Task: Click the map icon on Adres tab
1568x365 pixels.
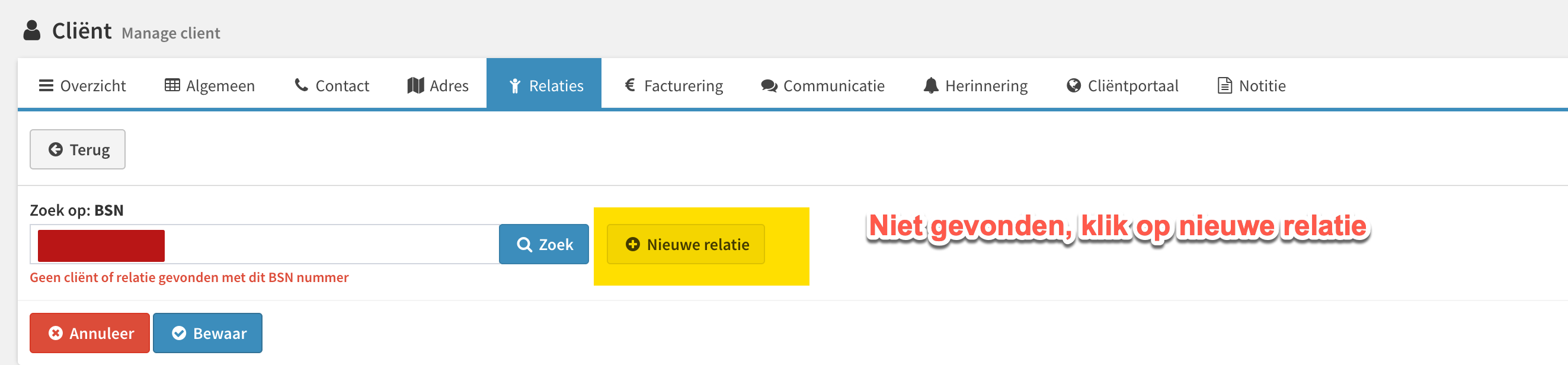Action: pos(416,85)
